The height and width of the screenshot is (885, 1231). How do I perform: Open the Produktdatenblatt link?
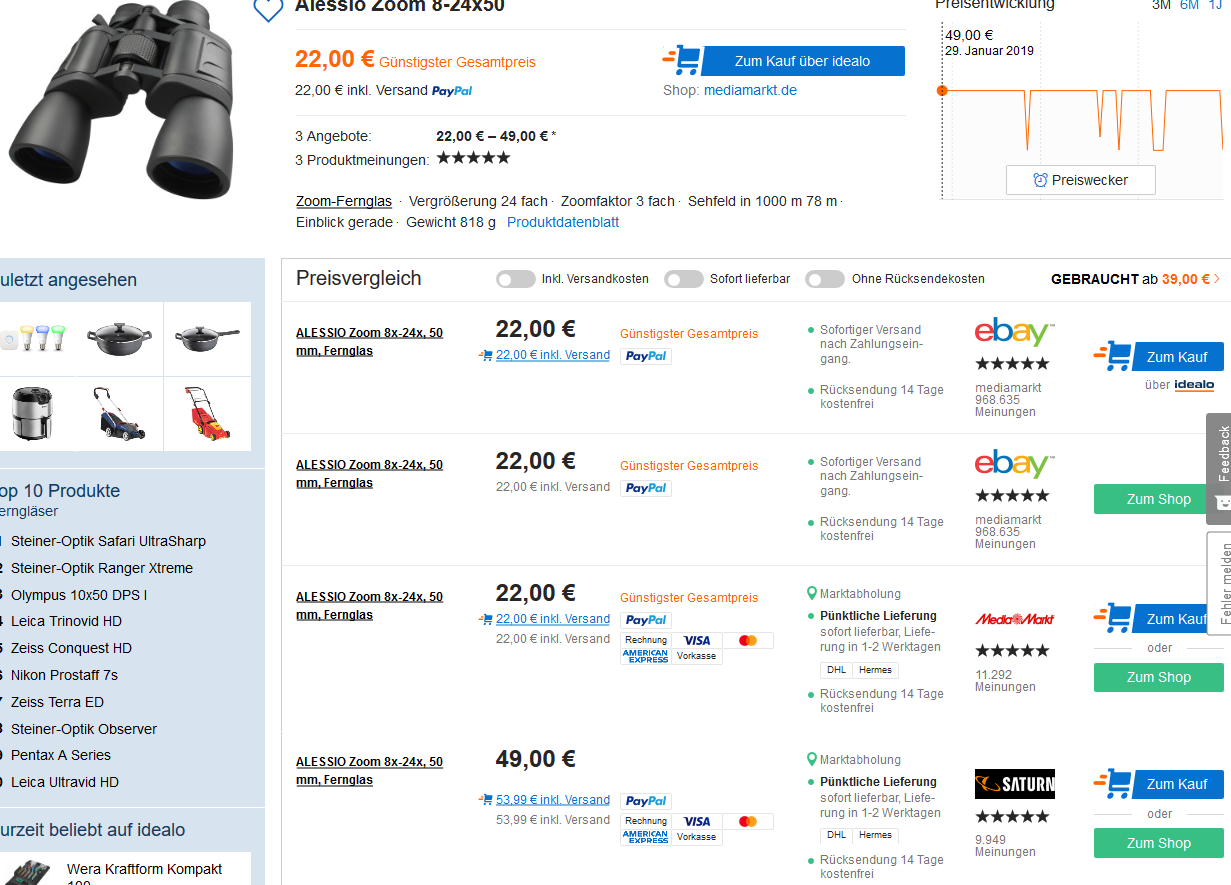(x=563, y=222)
